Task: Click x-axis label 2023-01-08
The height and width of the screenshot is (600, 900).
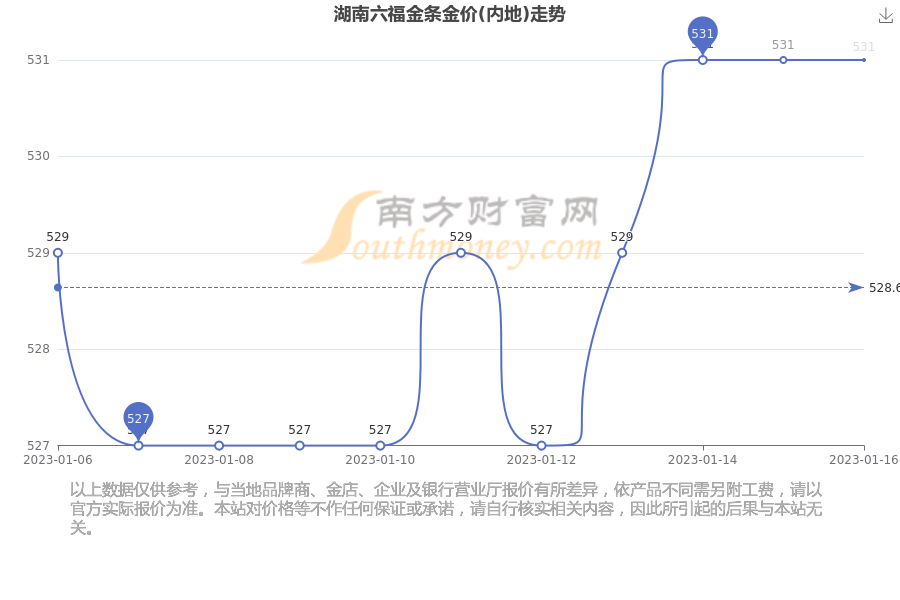Action: click(x=219, y=460)
